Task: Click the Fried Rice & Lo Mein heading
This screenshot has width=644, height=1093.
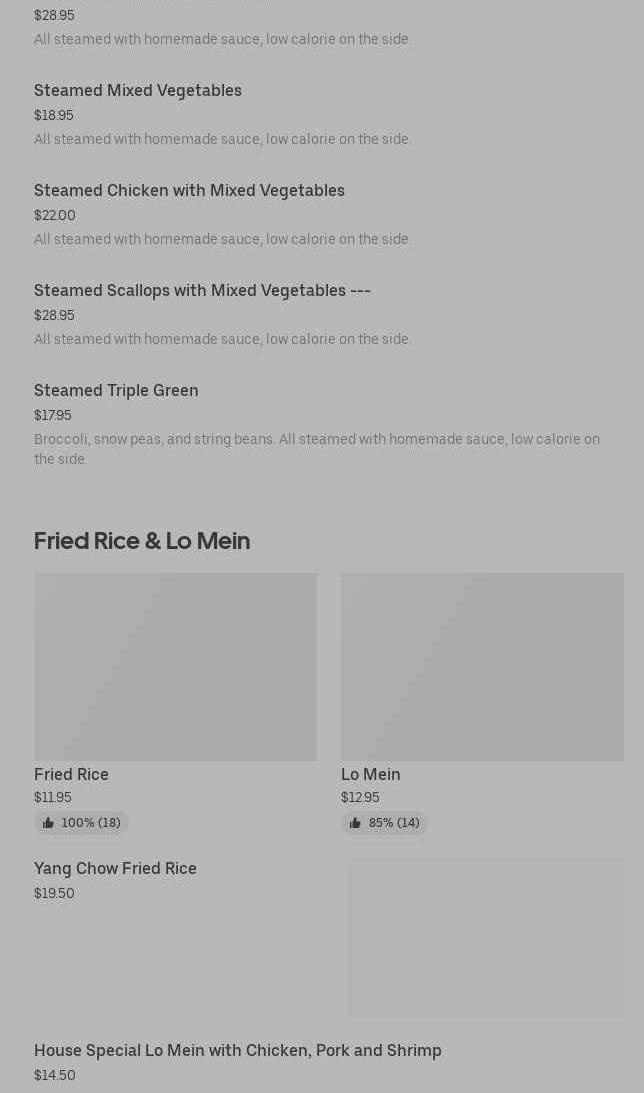Action: click(142, 540)
